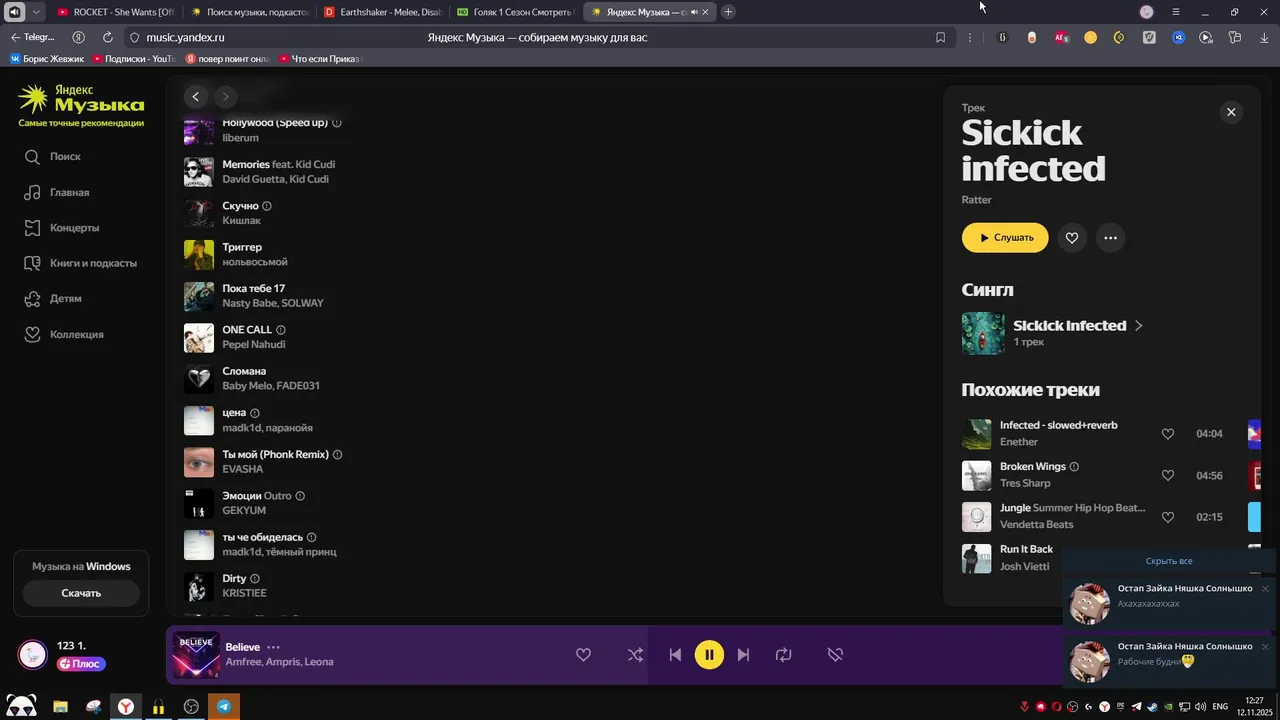Skip to the previous track
Image resolution: width=1280 pixels, height=720 pixels.
coord(675,655)
